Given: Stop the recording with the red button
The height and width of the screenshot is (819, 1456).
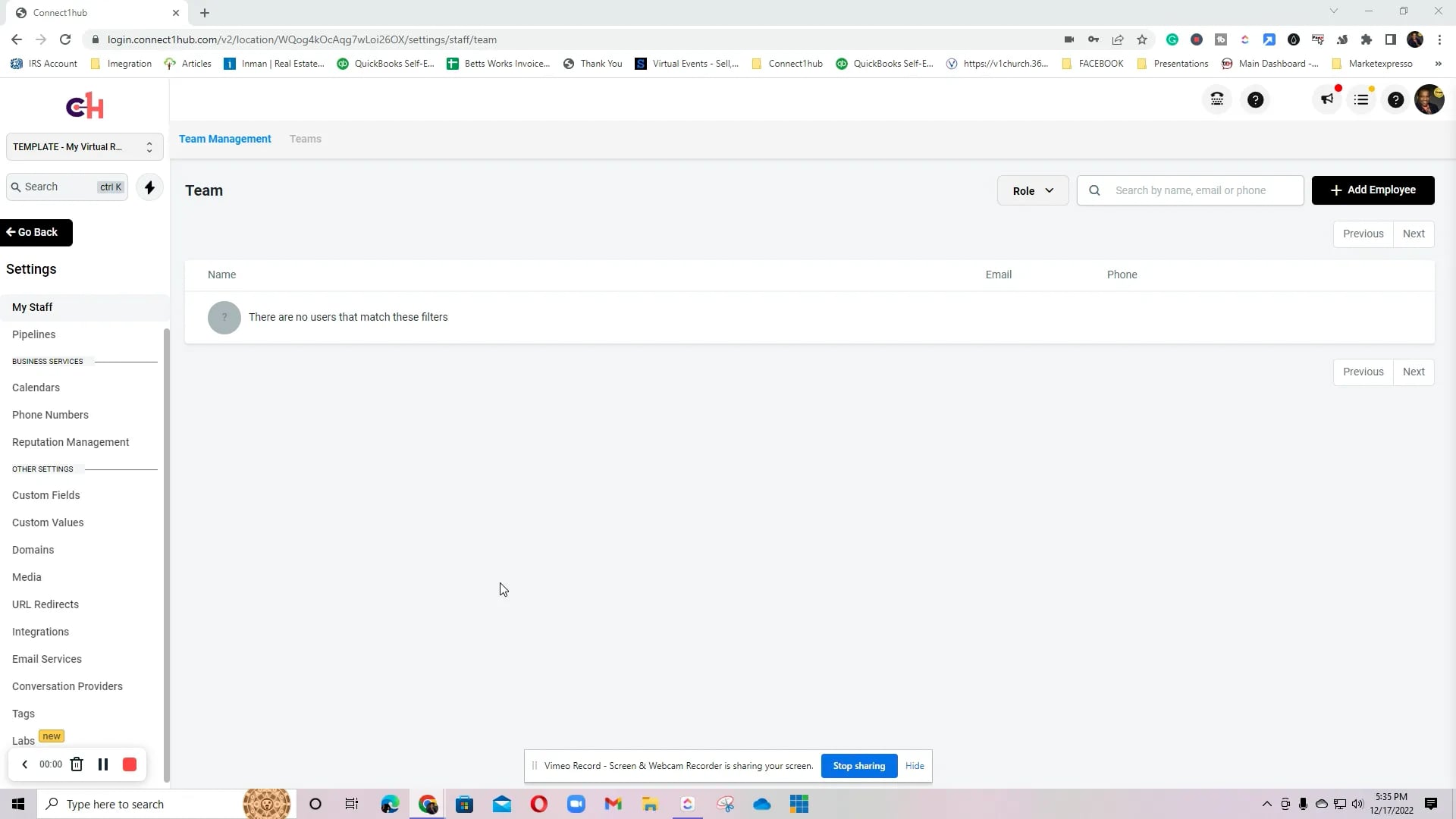Looking at the screenshot, I should tap(129, 764).
